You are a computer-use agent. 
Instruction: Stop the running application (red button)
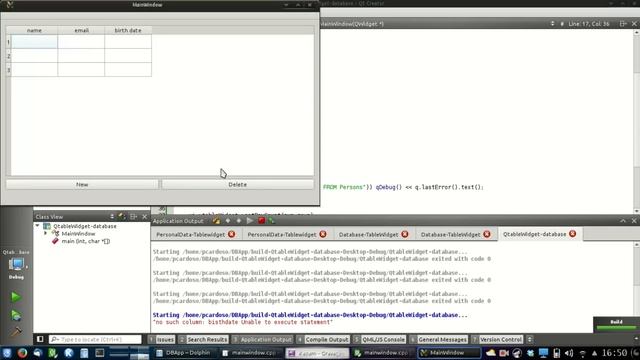click(x=261, y=221)
